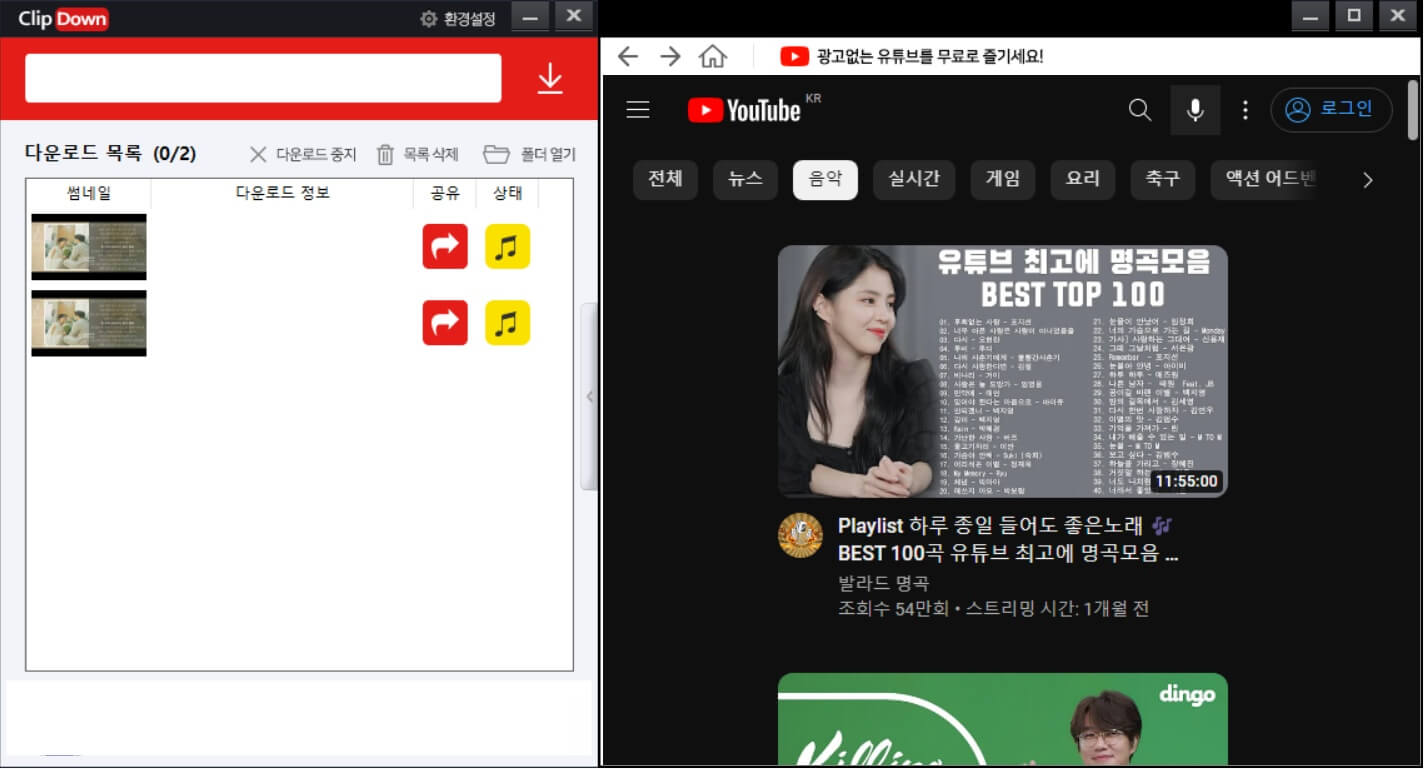Click the 썸네일 column header
The height and width of the screenshot is (769, 1424).
coord(89,193)
